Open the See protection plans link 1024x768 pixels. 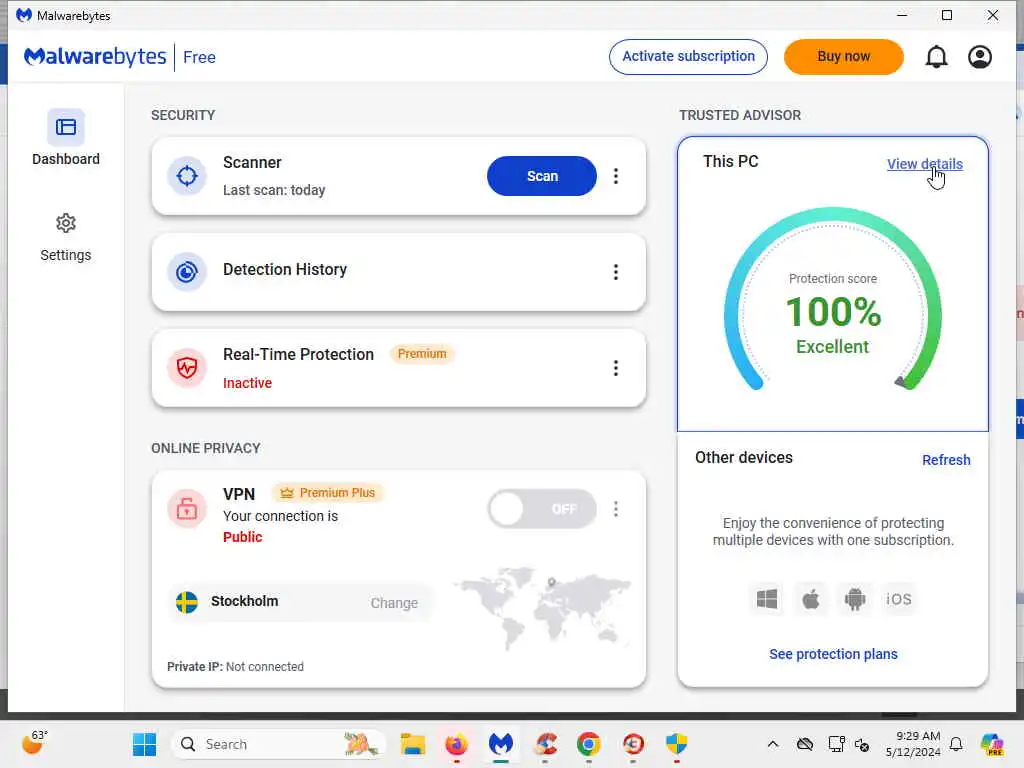[833, 654]
